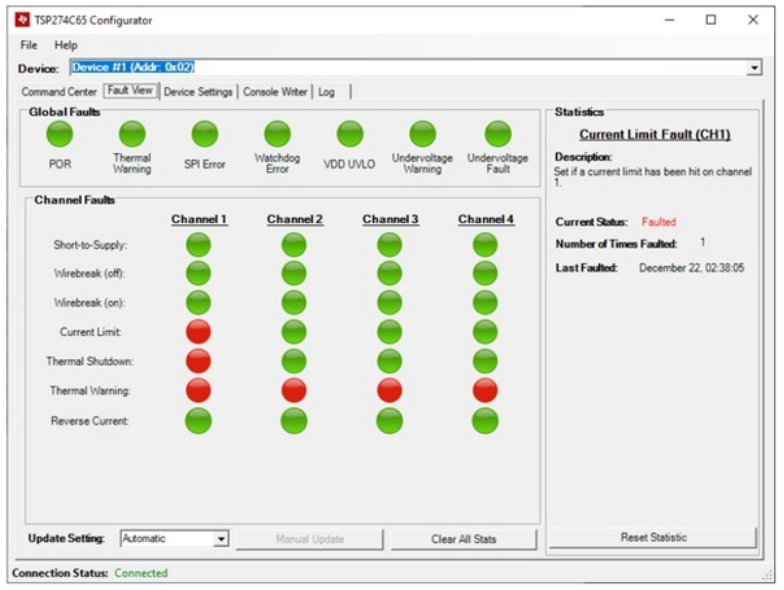Image resolution: width=784 pixels, height=590 pixels.
Task: Open the File menu
Action: (x=28, y=45)
